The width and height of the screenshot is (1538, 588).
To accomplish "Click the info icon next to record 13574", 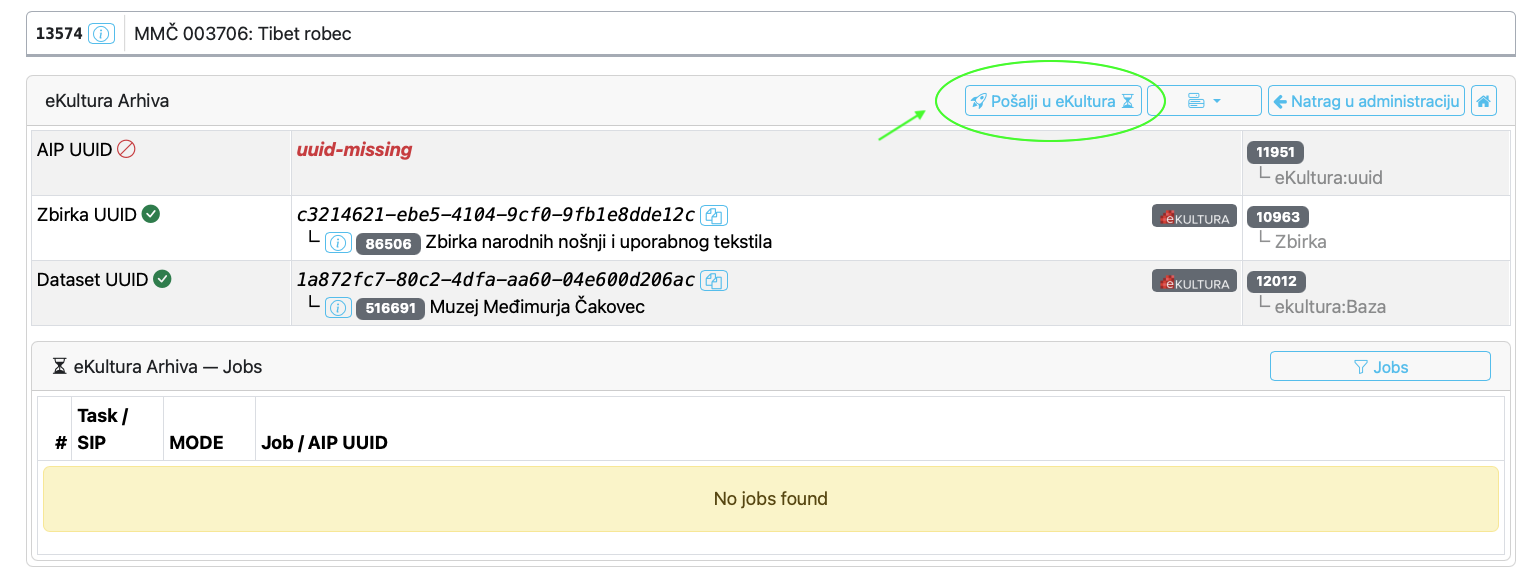I will tap(101, 34).
